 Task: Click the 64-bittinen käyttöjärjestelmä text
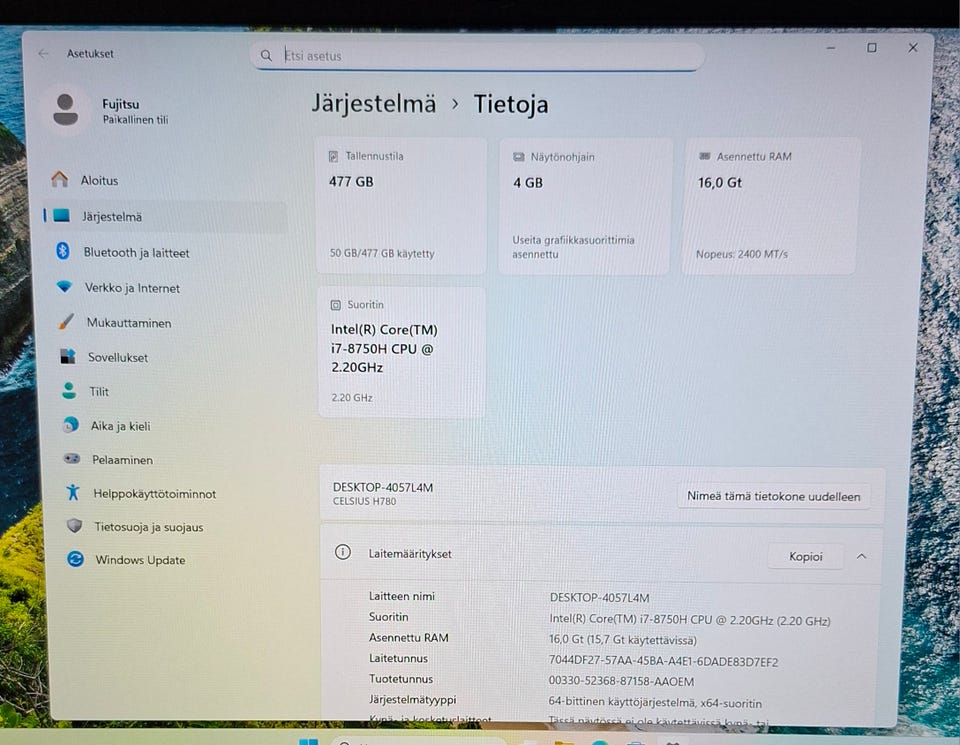pos(655,703)
